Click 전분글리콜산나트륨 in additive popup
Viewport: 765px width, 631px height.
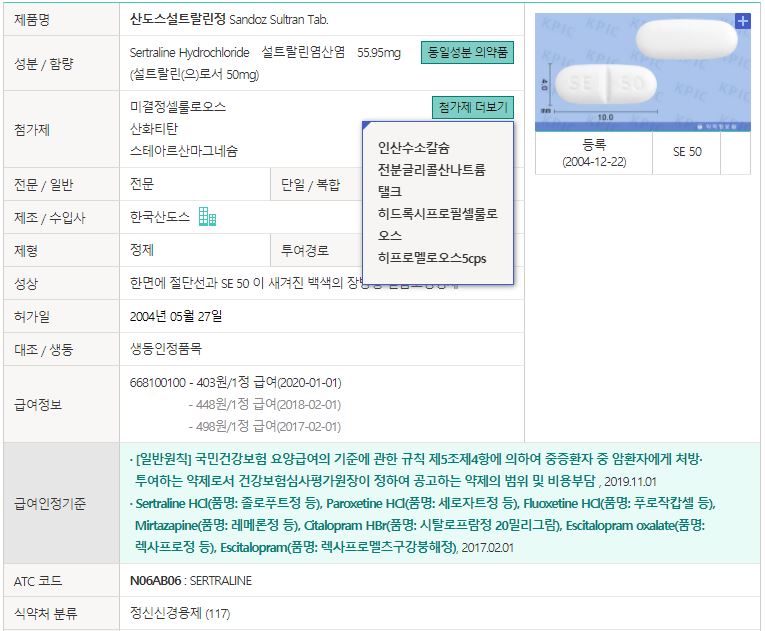point(432,169)
